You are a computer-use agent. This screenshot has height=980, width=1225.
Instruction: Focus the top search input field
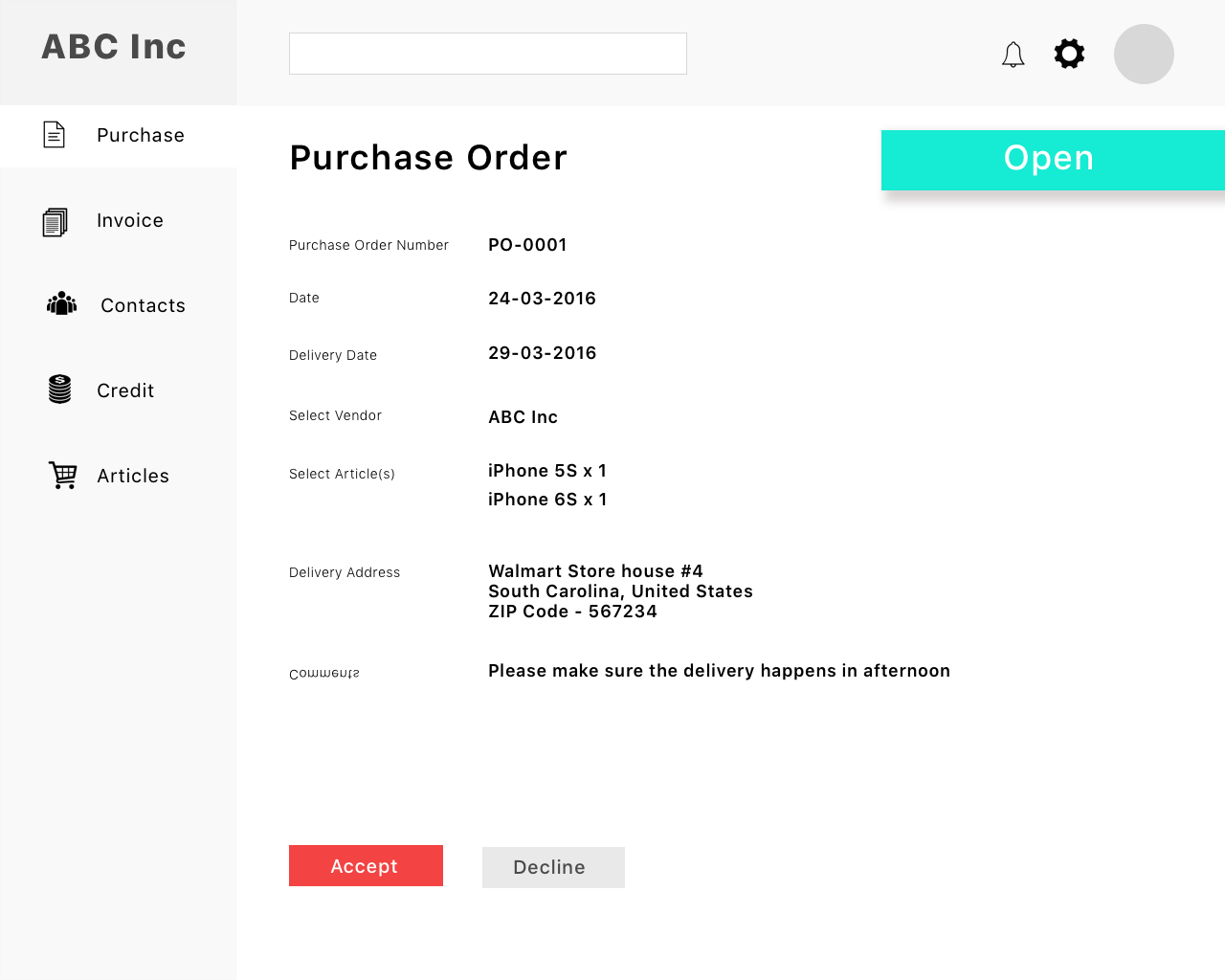click(488, 54)
